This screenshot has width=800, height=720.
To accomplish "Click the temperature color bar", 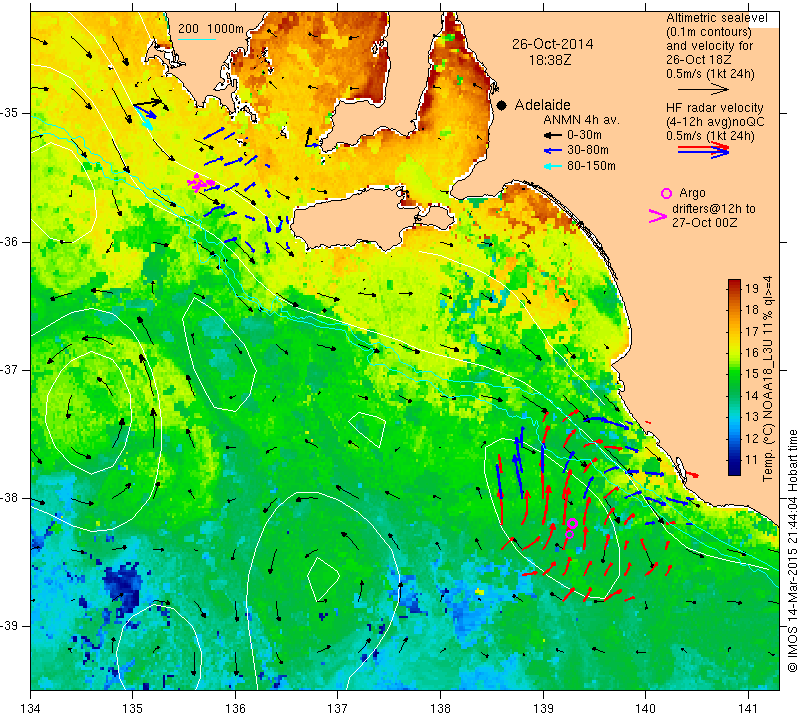I will click(734, 377).
